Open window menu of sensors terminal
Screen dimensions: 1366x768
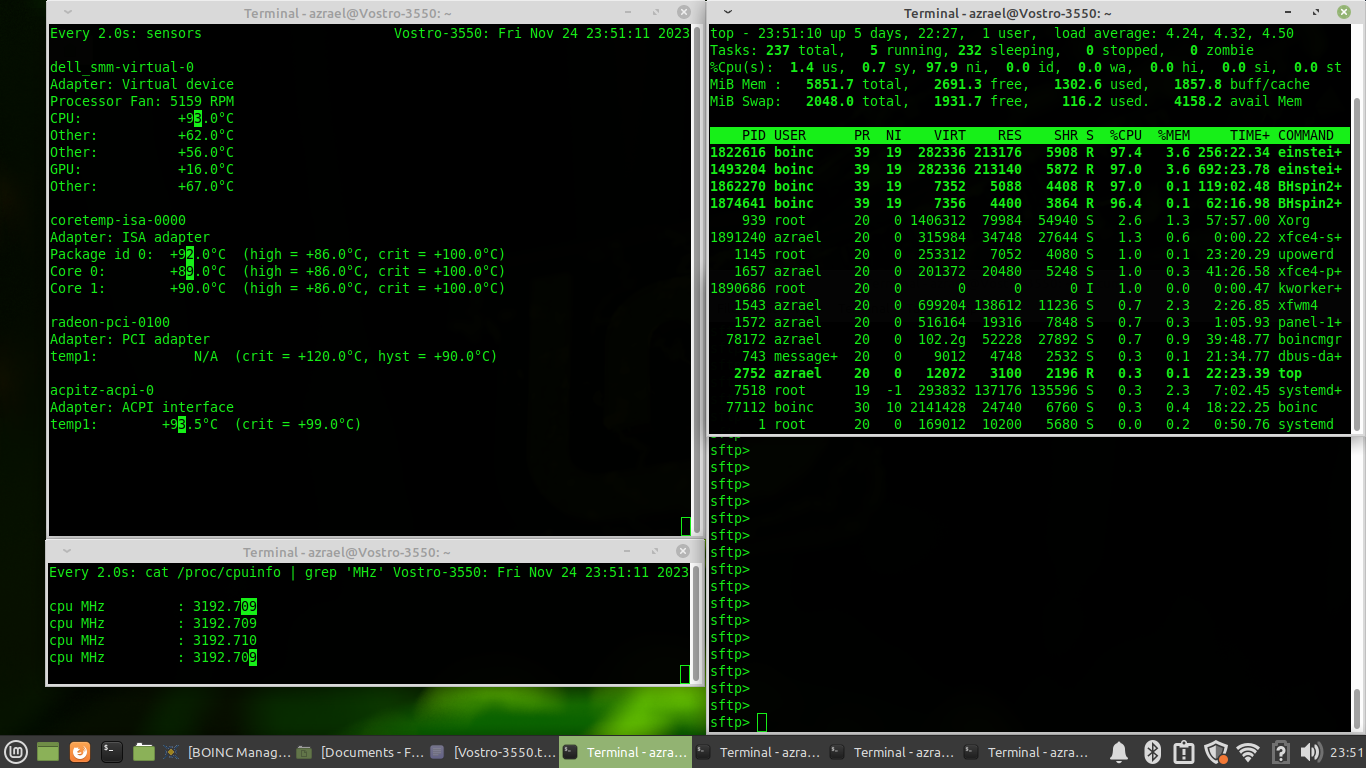coord(65,13)
